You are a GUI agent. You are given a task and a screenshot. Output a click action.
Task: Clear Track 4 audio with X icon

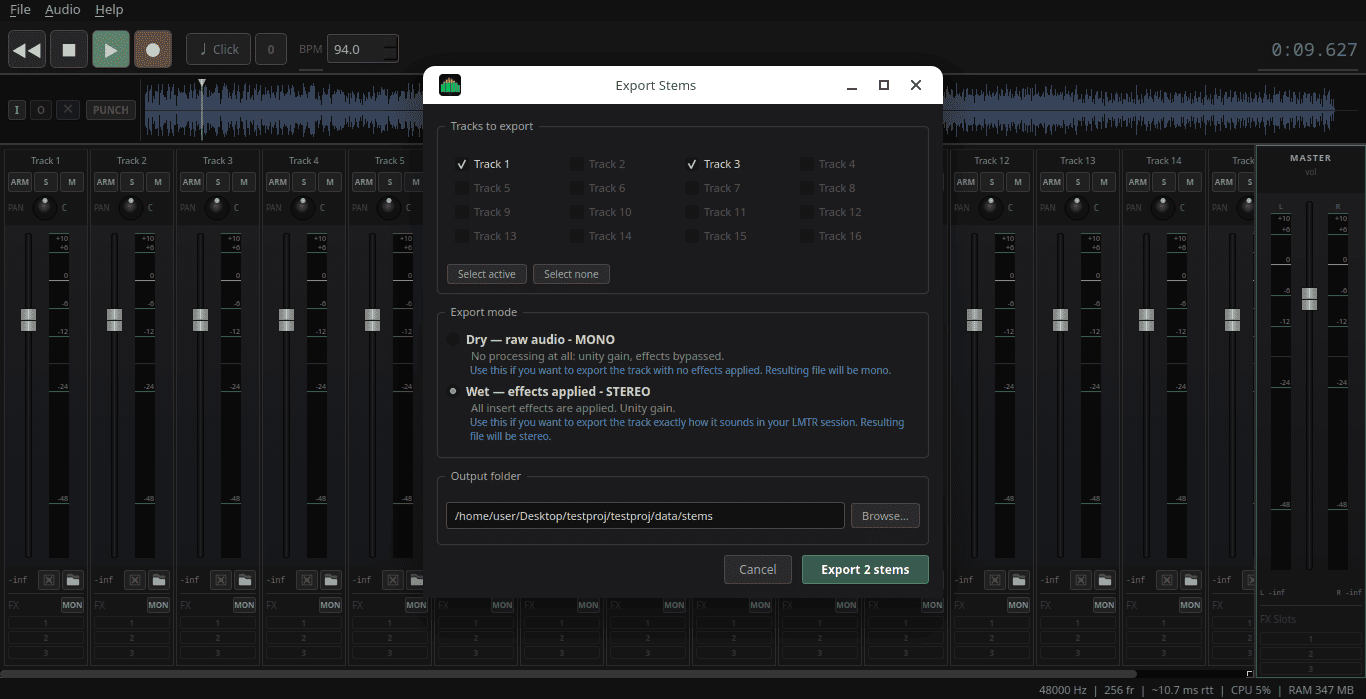tap(307, 579)
